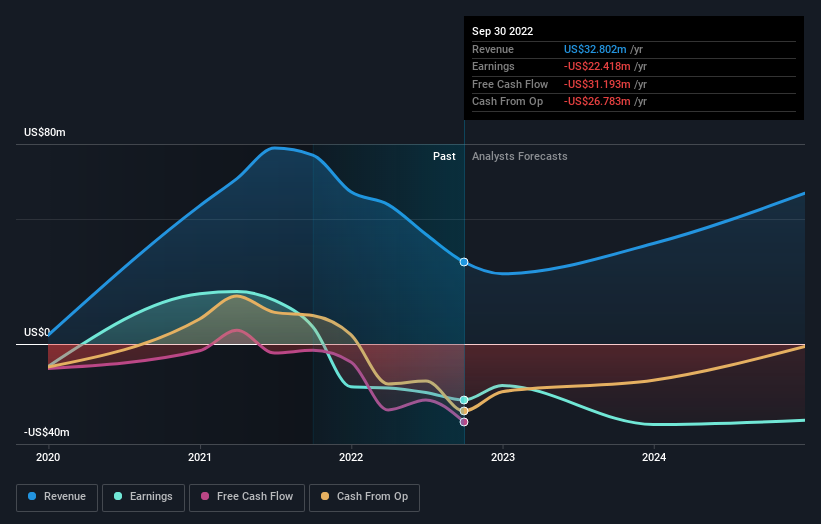Image resolution: width=821 pixels, height=524 pixels.
Task: Click the orange Cash From Op data marker
Action: pyautogui.click(x=464, y=411)
